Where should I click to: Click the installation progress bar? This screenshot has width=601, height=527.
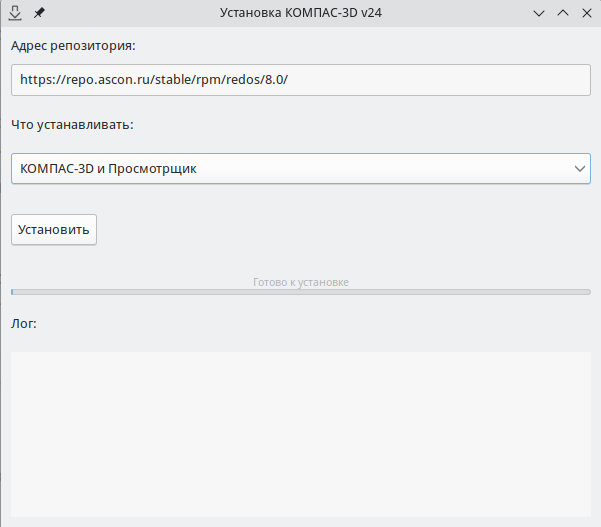300,292
